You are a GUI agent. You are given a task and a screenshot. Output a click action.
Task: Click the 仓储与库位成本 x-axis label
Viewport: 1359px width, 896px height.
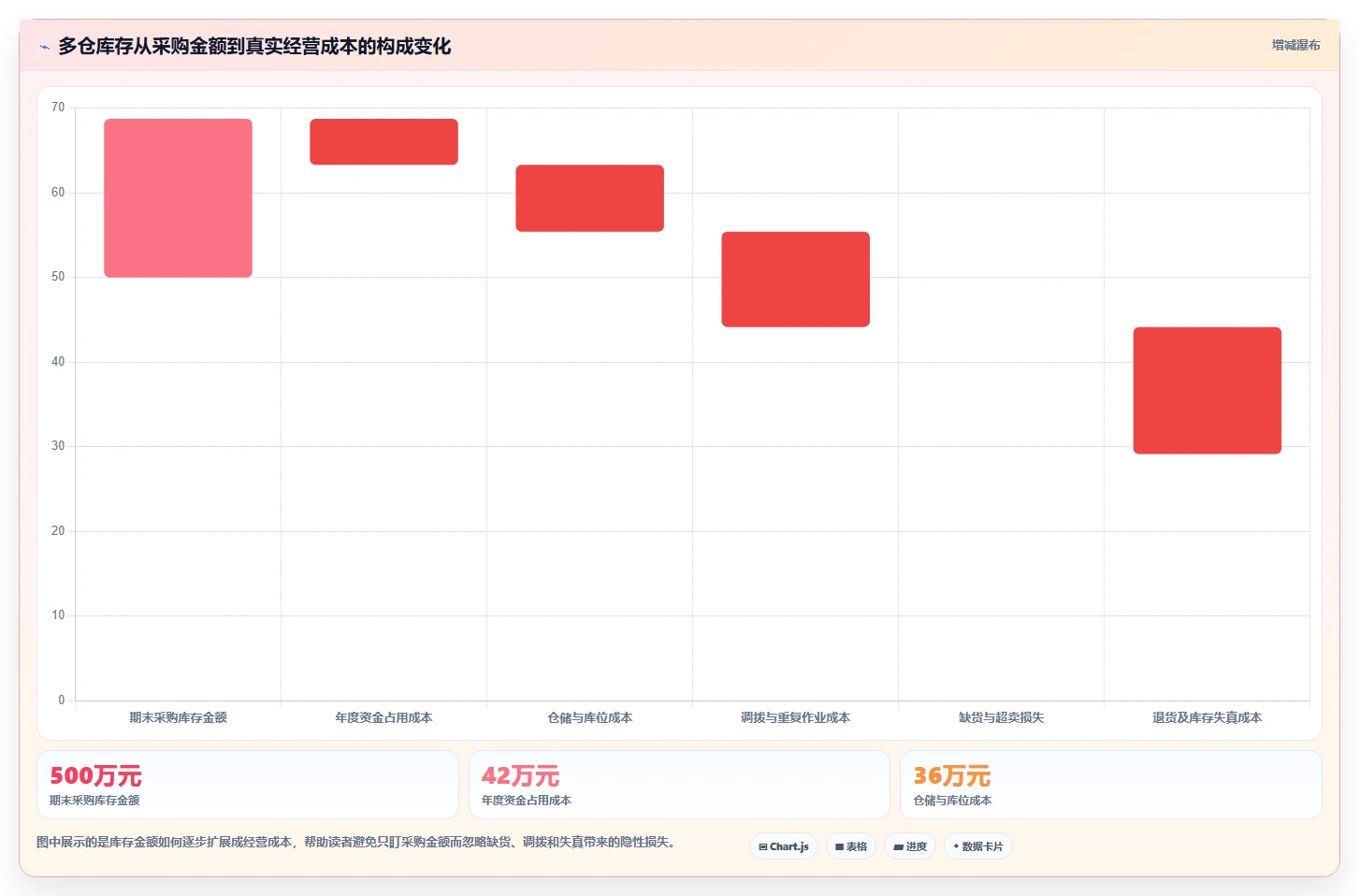[x=589, y=717]
